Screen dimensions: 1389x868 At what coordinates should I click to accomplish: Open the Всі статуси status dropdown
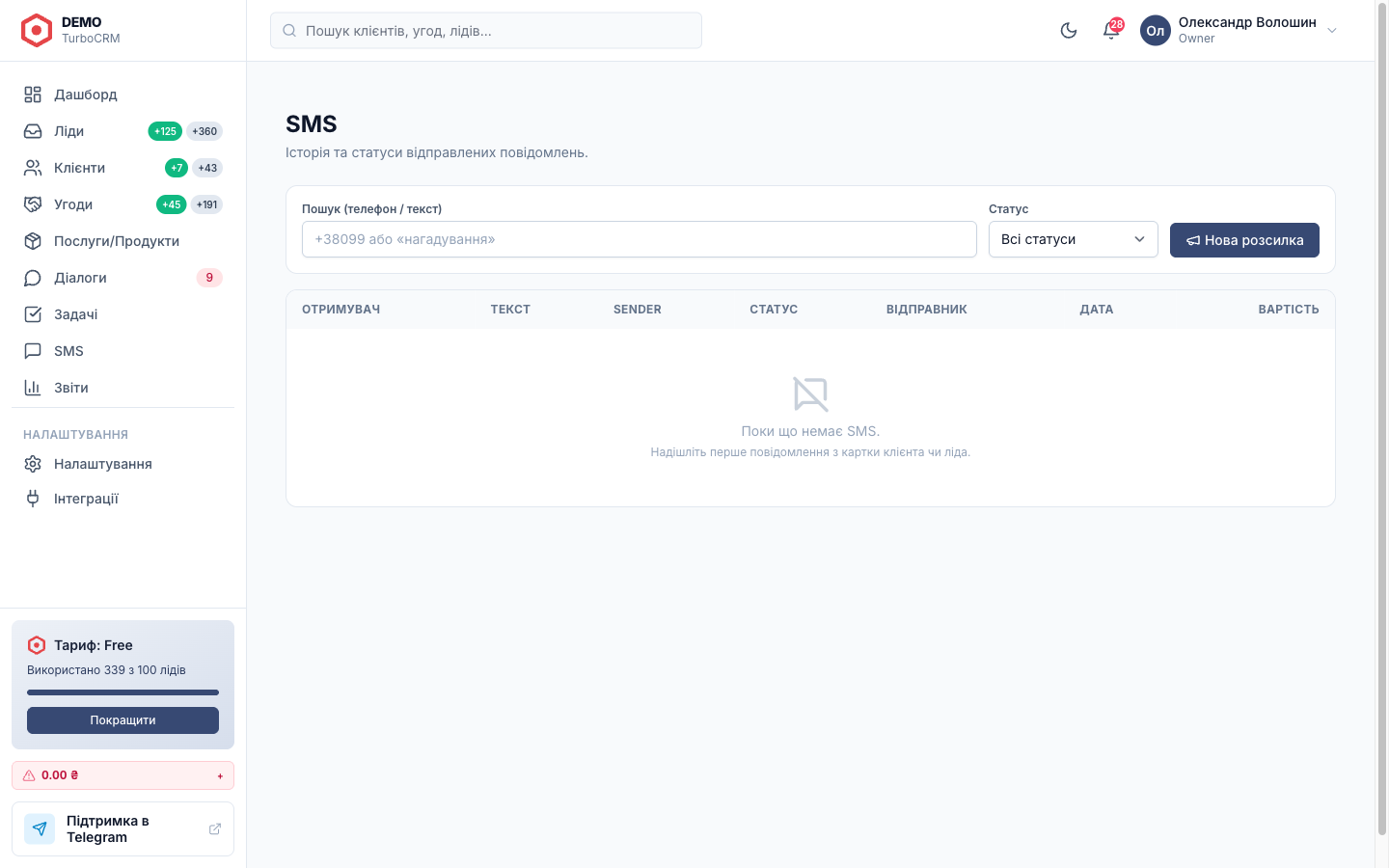[1073, 239]
